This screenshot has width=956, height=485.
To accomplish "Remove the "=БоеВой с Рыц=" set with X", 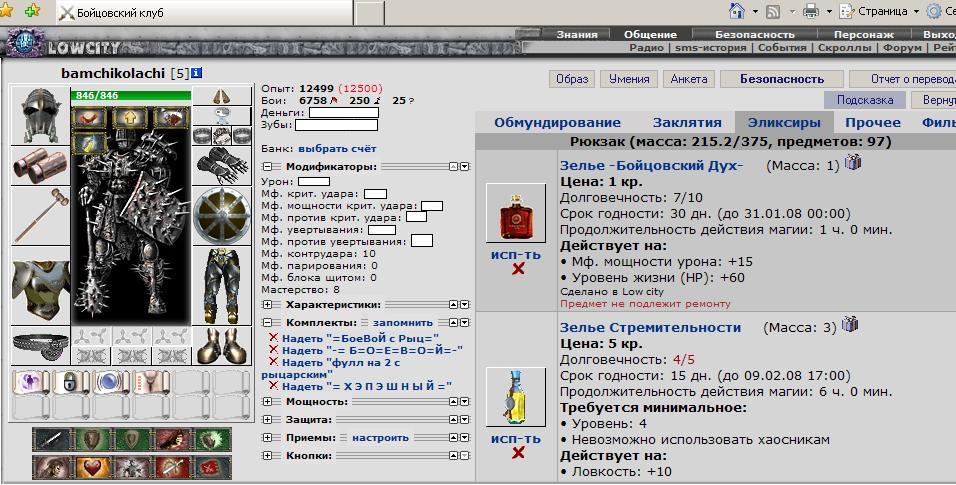I will click(x=273, y=337).
